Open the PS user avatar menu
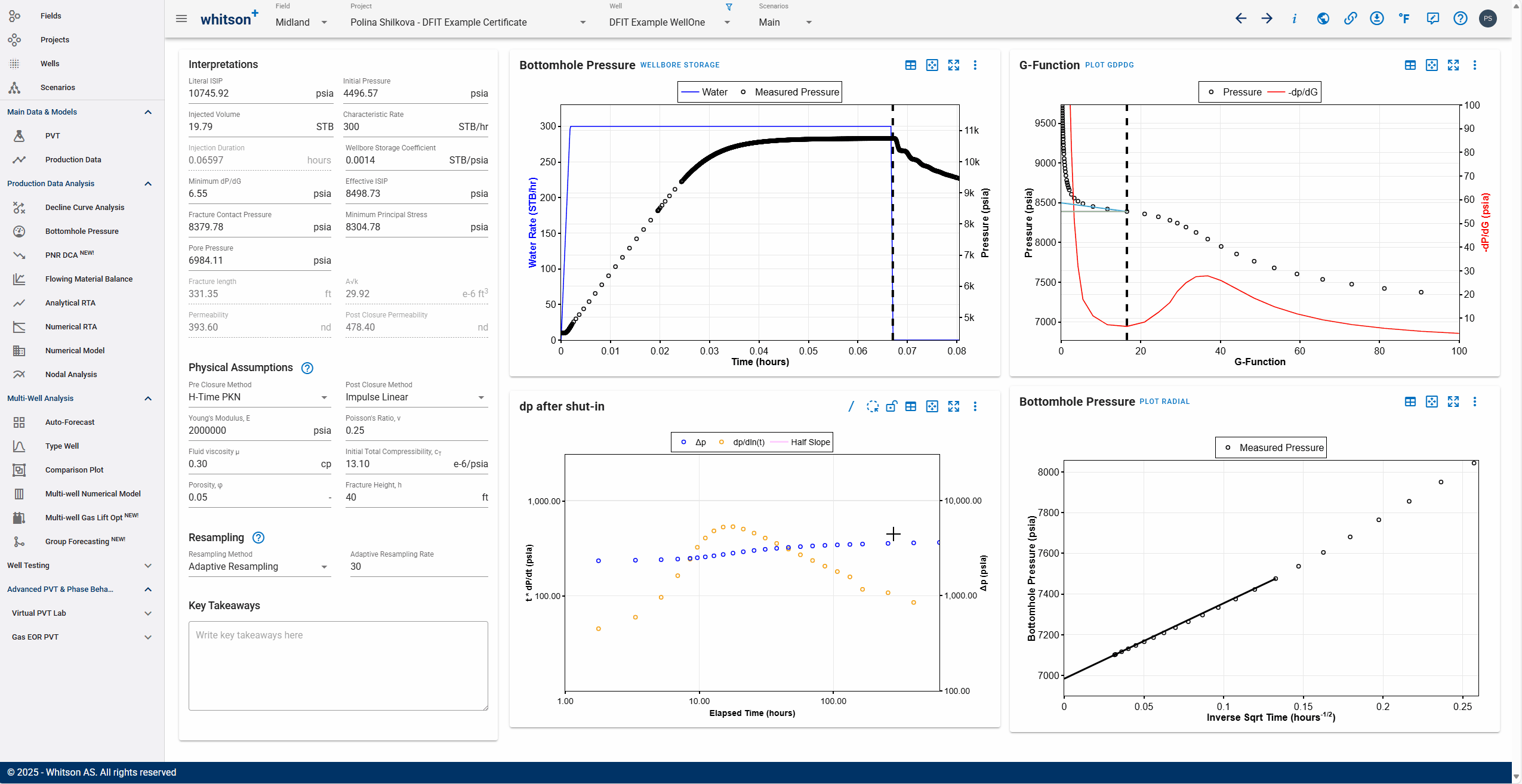This screenshot has height=784, width=1522. click(x=1488, y=18)
